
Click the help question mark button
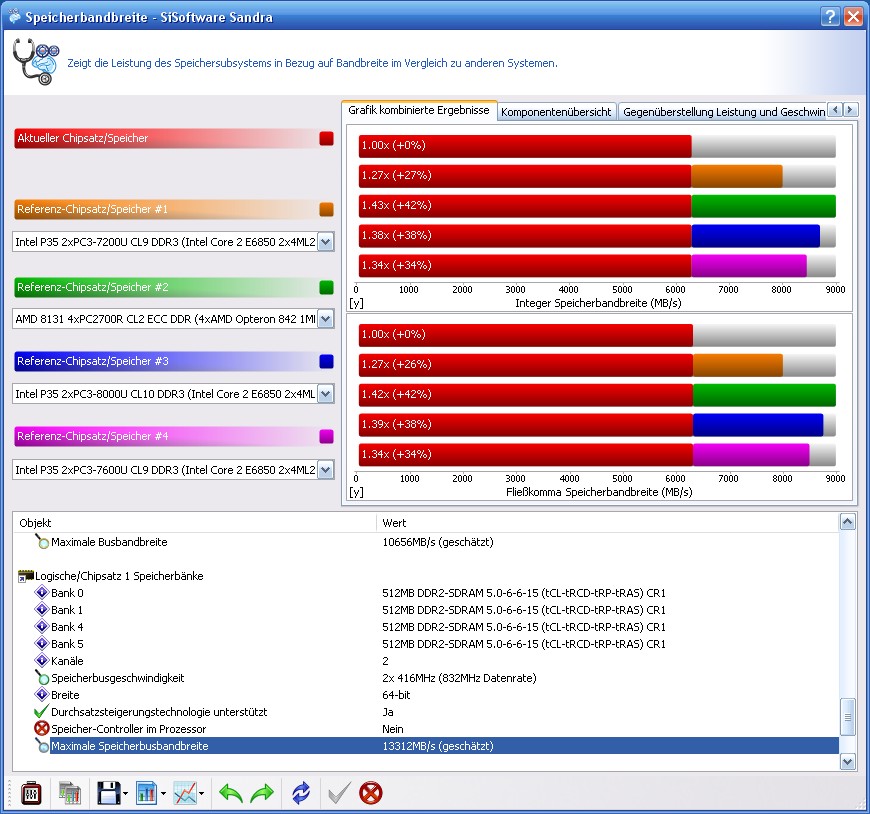(829, 17)
